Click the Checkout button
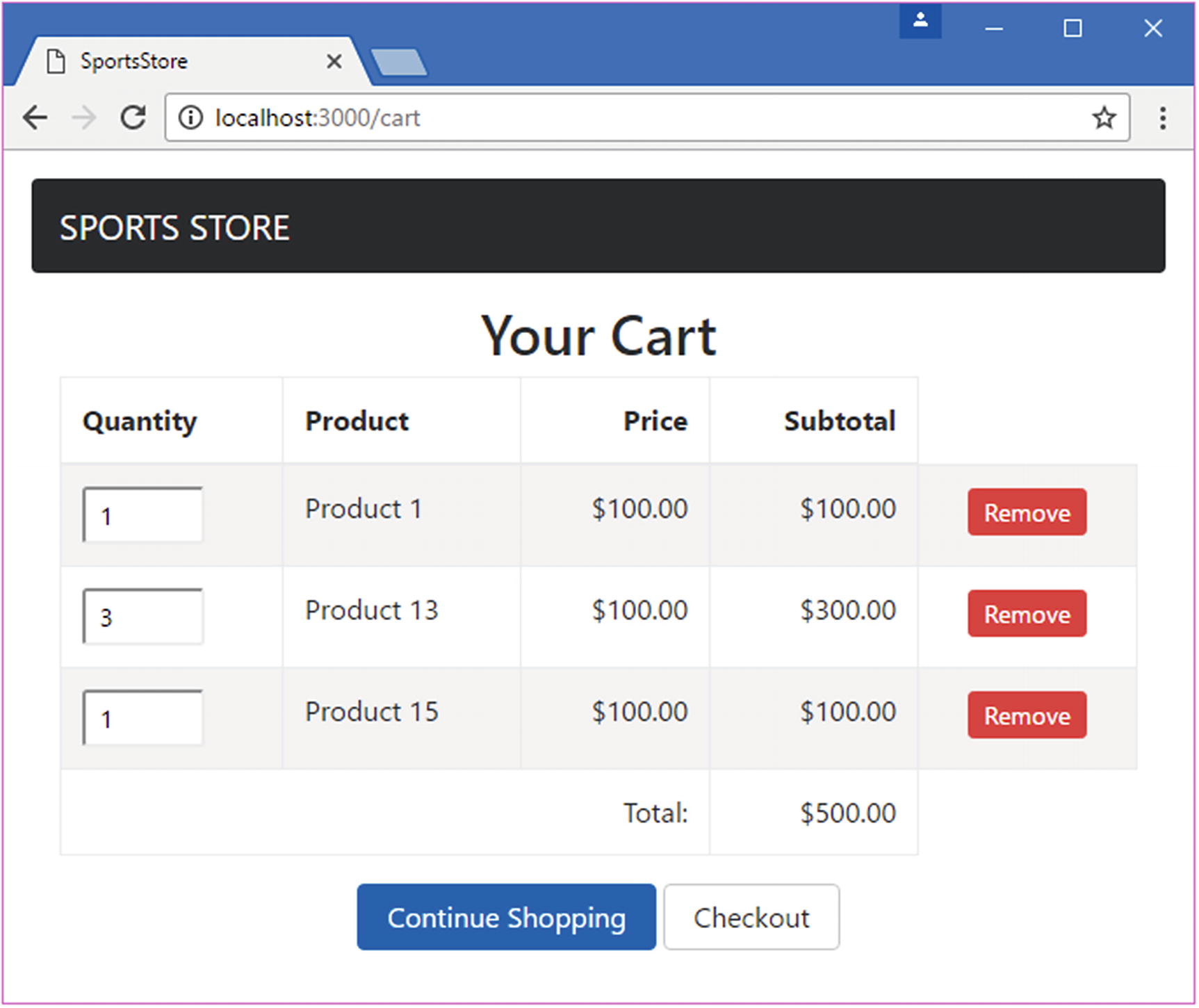The height and width of the screenshot is (1008, 1199). click(x=751, y=917)
